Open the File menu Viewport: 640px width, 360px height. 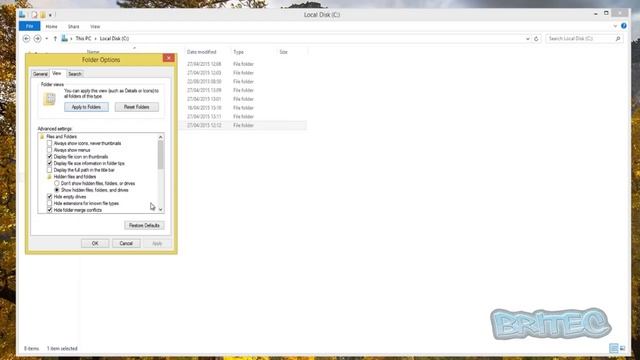coord(29,26)
